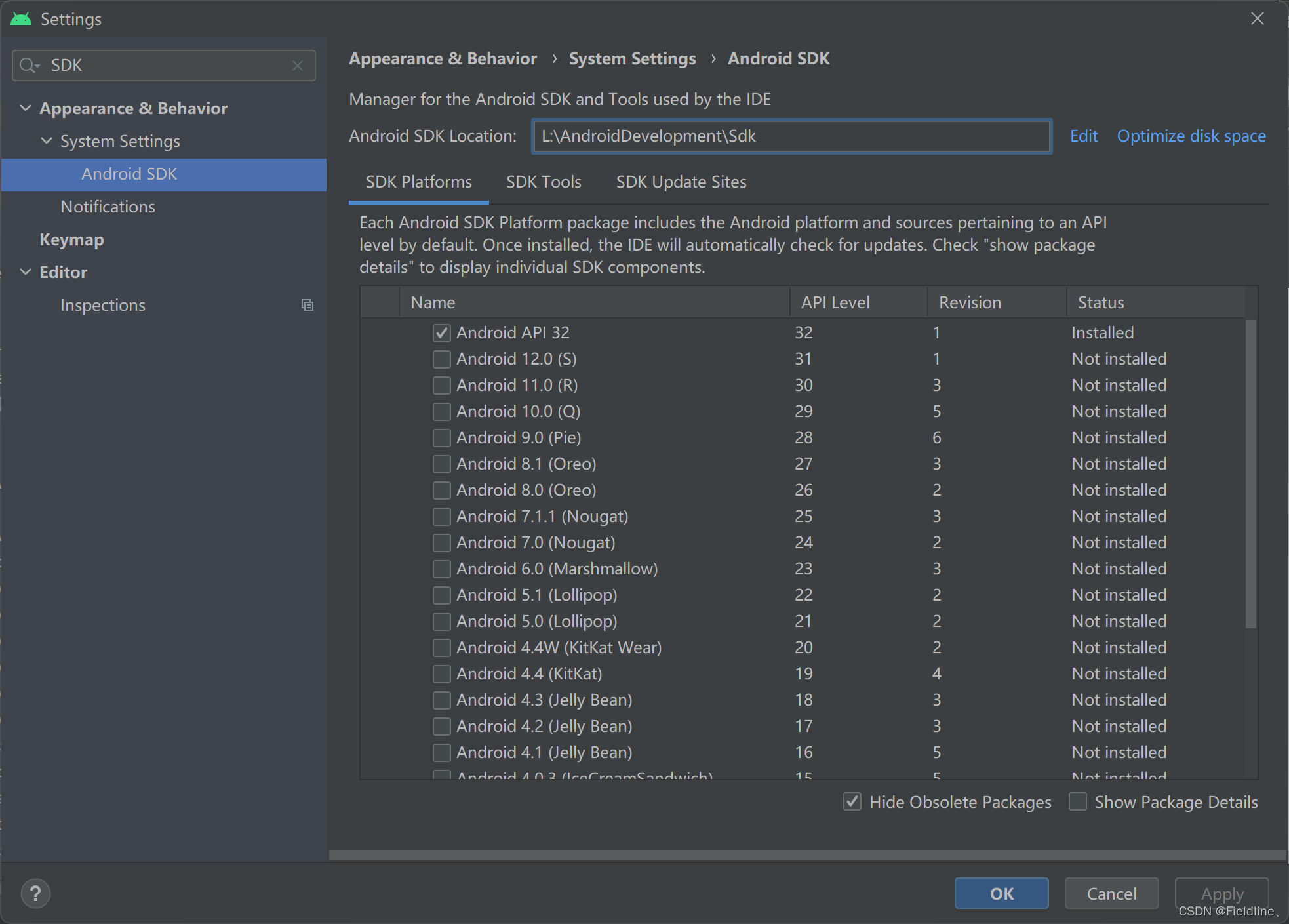Click the Android logo in the title bar
This screenshot has width=1289, height=924.
click(x=21, y=18)
